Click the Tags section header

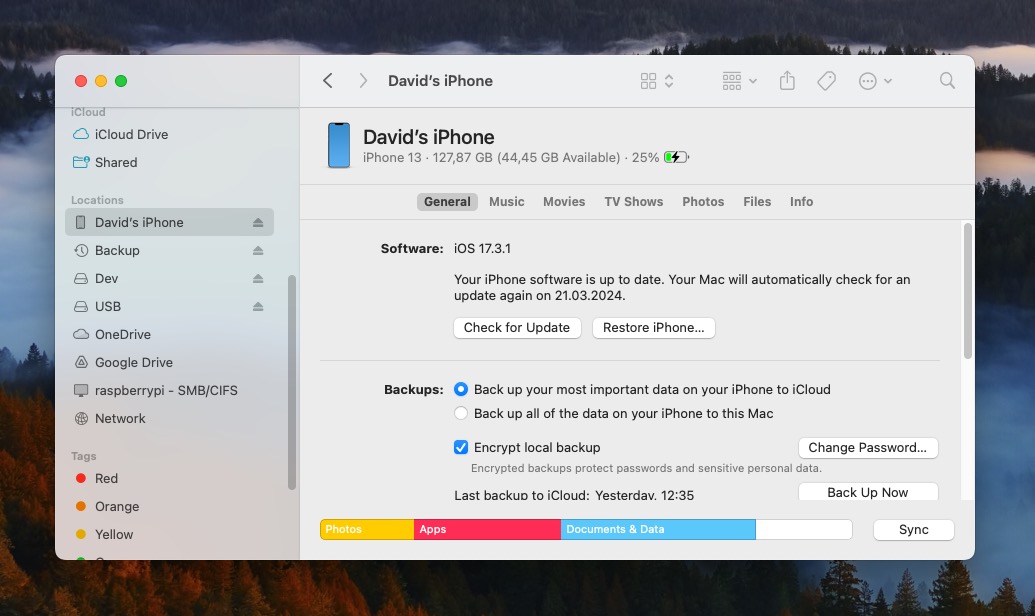click(84, 456)
